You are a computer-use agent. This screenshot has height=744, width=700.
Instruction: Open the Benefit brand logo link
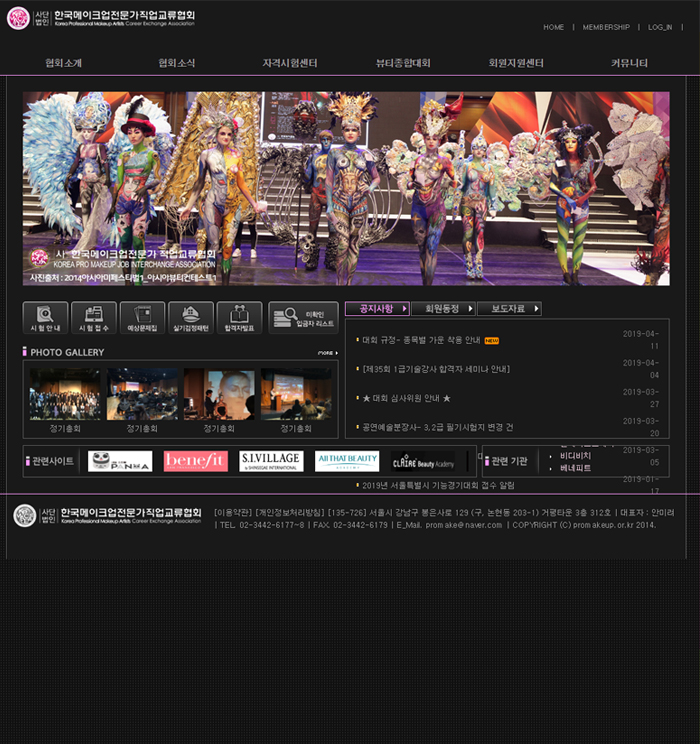coord(196,461)
